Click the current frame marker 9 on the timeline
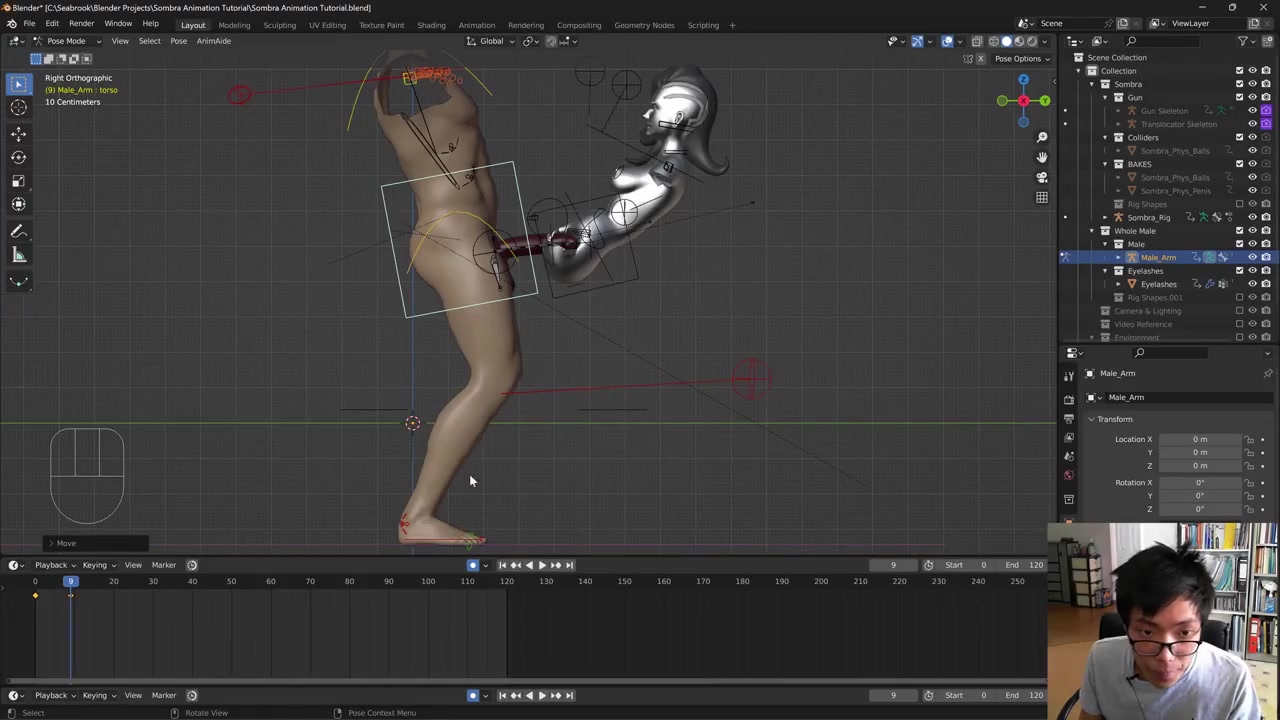 70,581
